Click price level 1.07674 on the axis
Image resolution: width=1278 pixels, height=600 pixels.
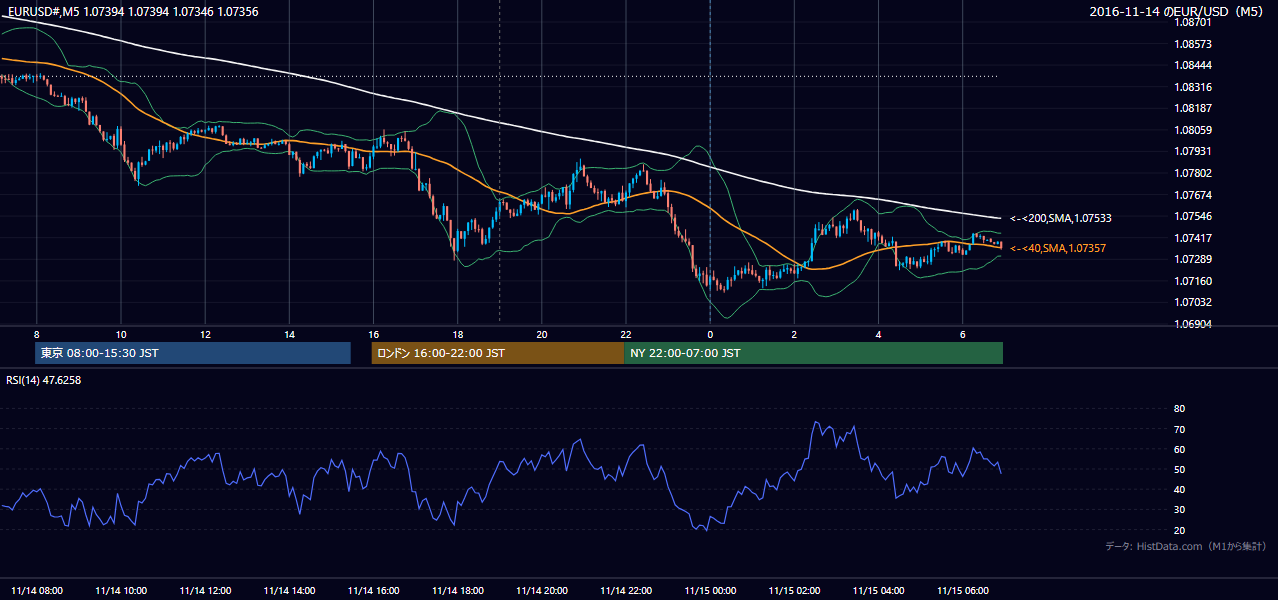pyautogui.click(x=1194, y=195)
